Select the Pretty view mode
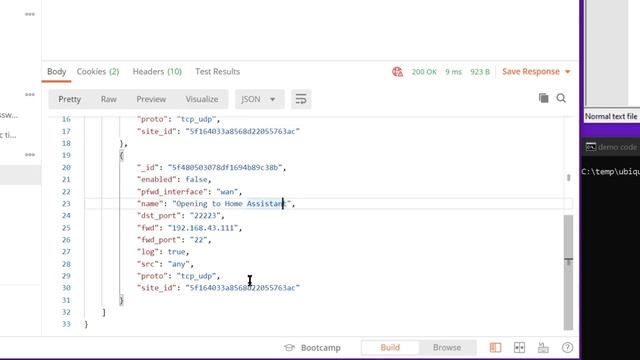The width and height of the screenshot is (640, 360). 69,99
